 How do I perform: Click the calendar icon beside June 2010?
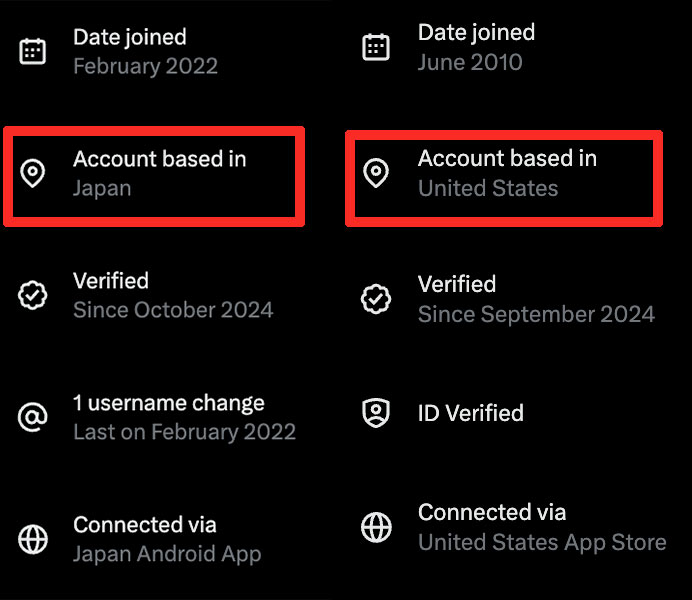tap(376, 47)
